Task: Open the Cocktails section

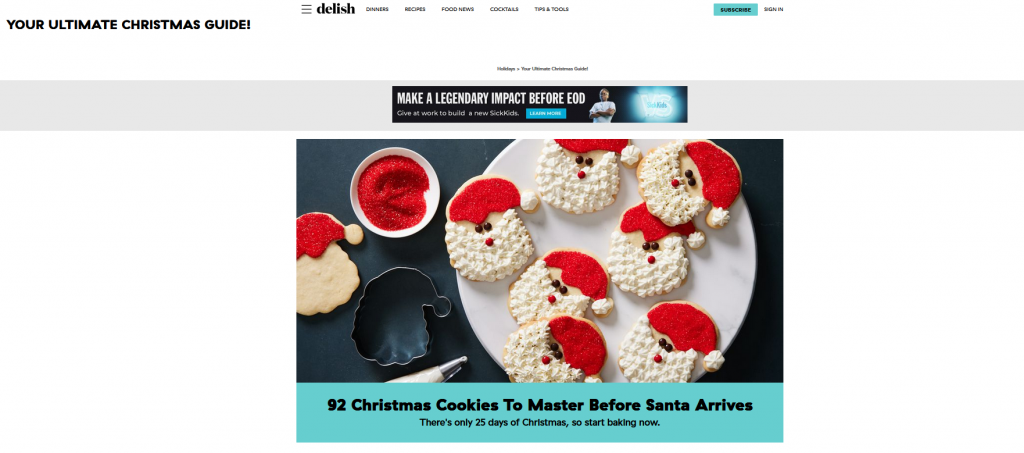Action: click(x=504, y=9)
